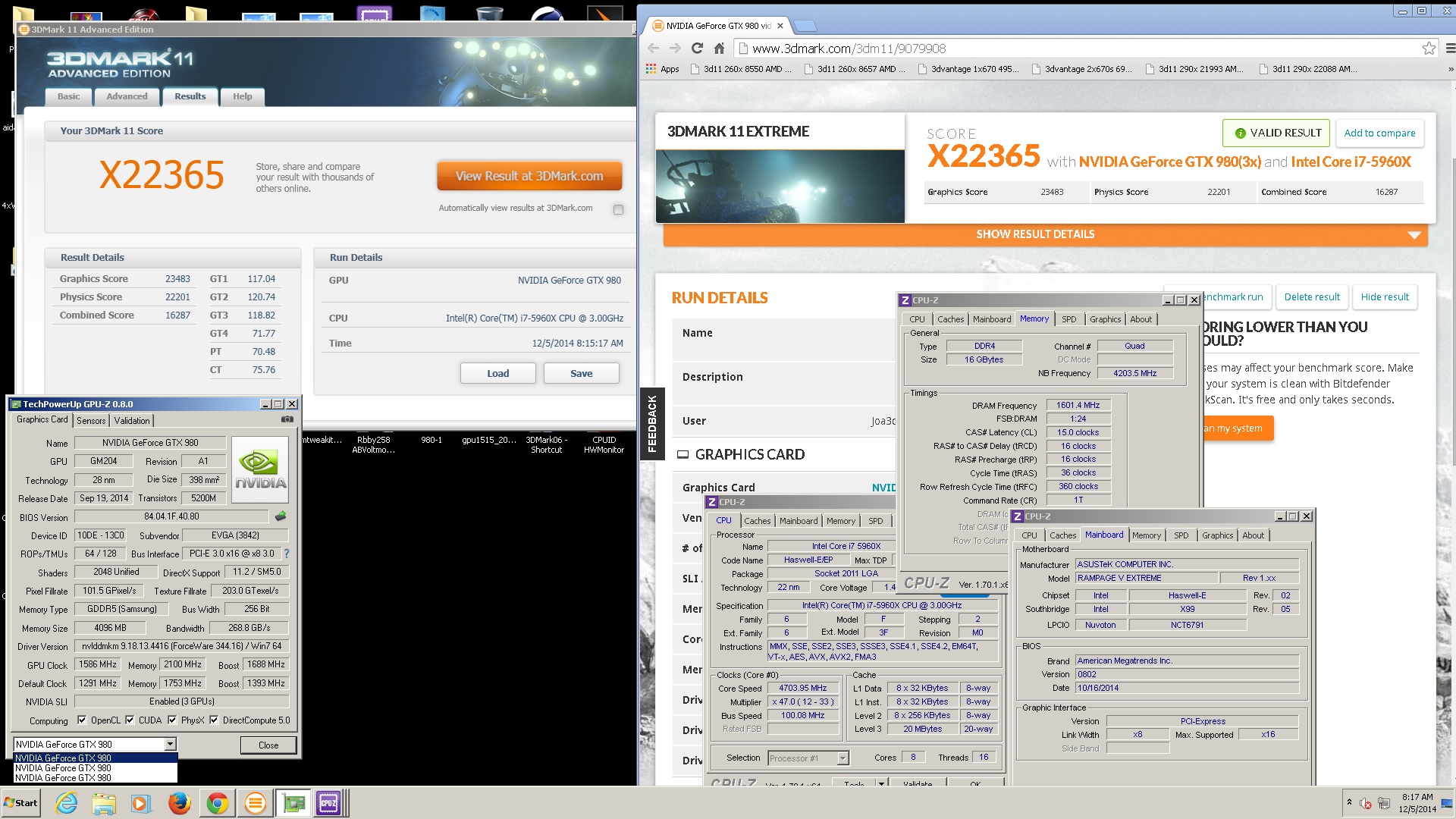
Task: Switch to CPU-Z in the taskbar
Action: [330, 803]
